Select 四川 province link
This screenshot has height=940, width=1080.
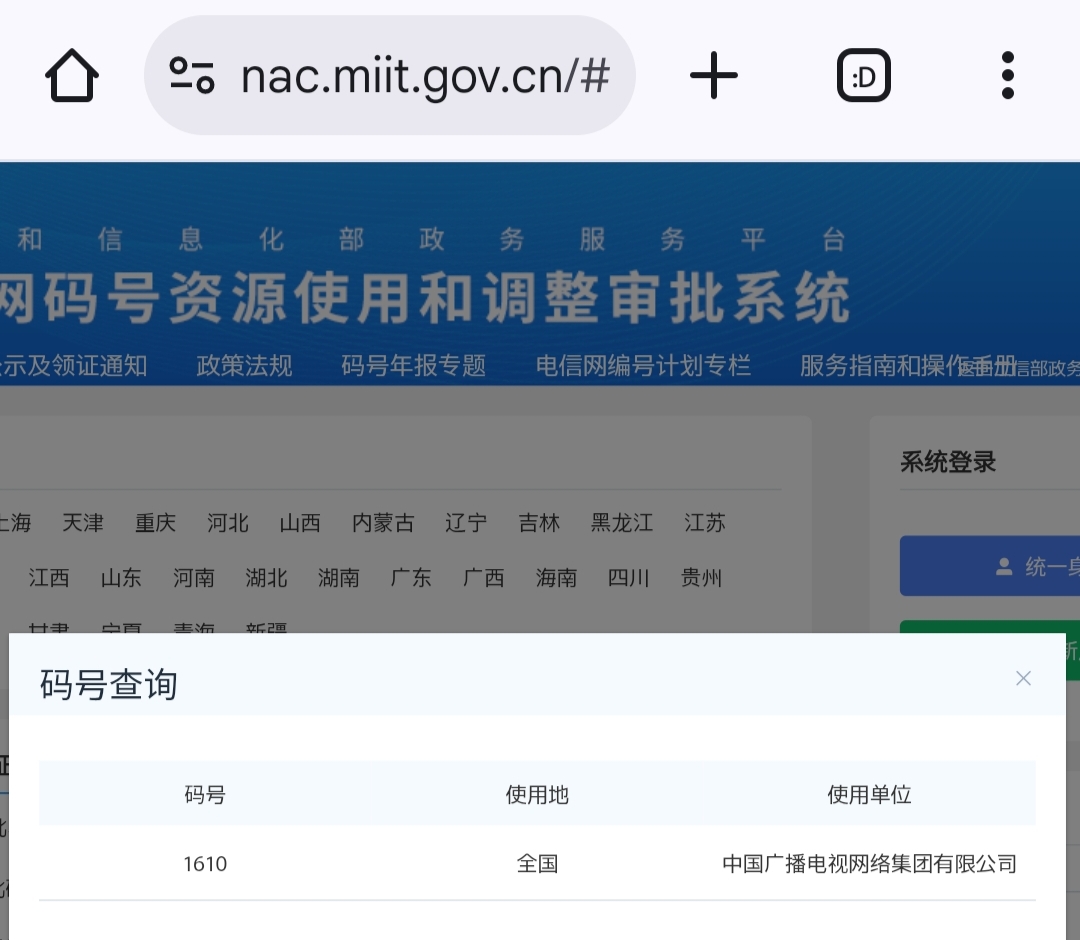(x=629, y=578)
